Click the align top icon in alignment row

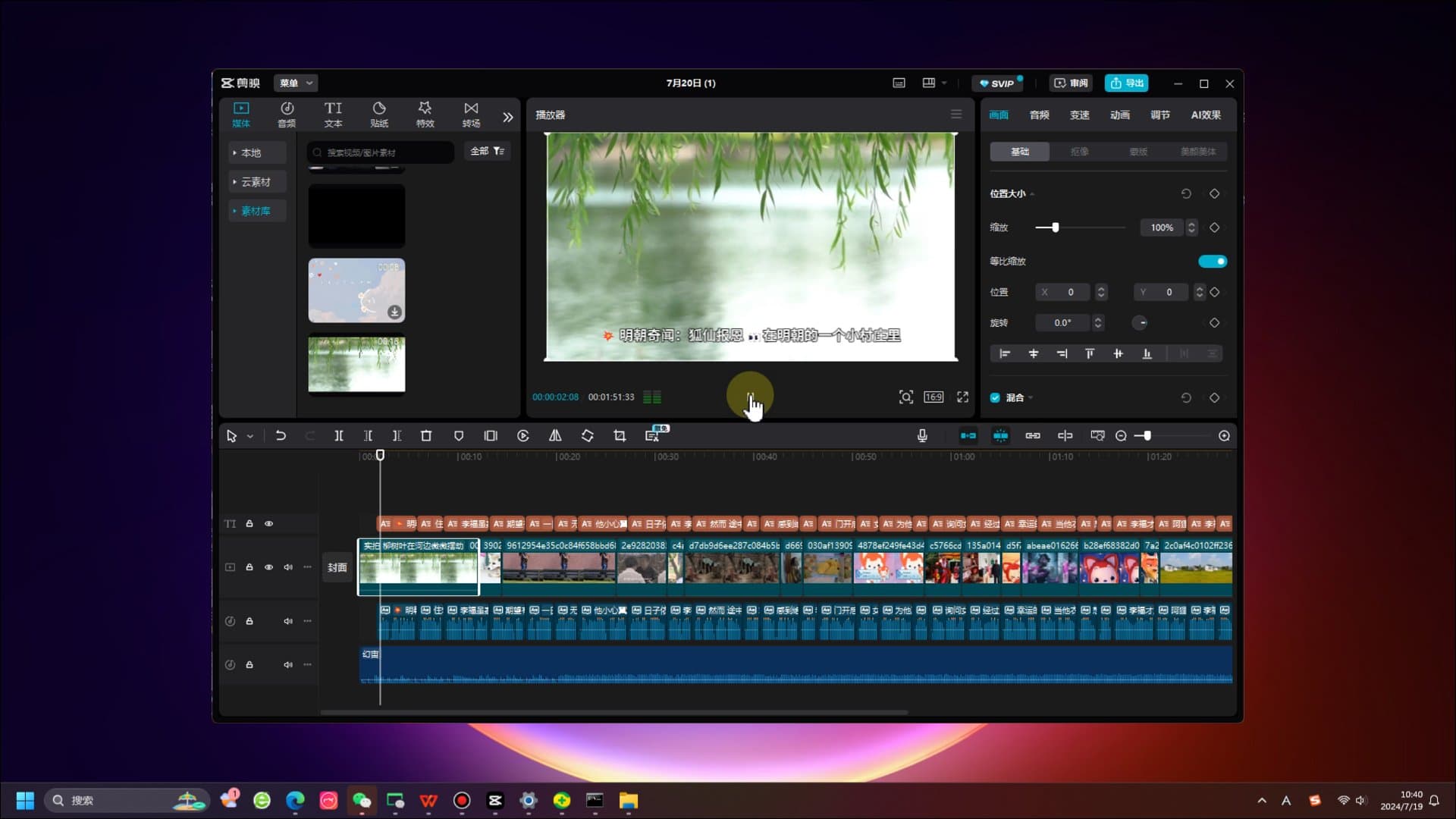coord(1090,354)
